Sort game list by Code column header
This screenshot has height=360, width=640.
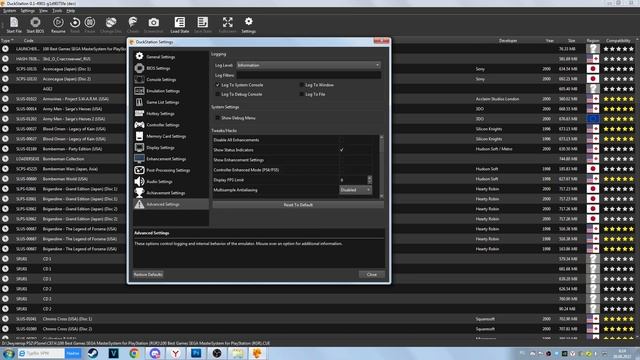click(x=28, y=40)
